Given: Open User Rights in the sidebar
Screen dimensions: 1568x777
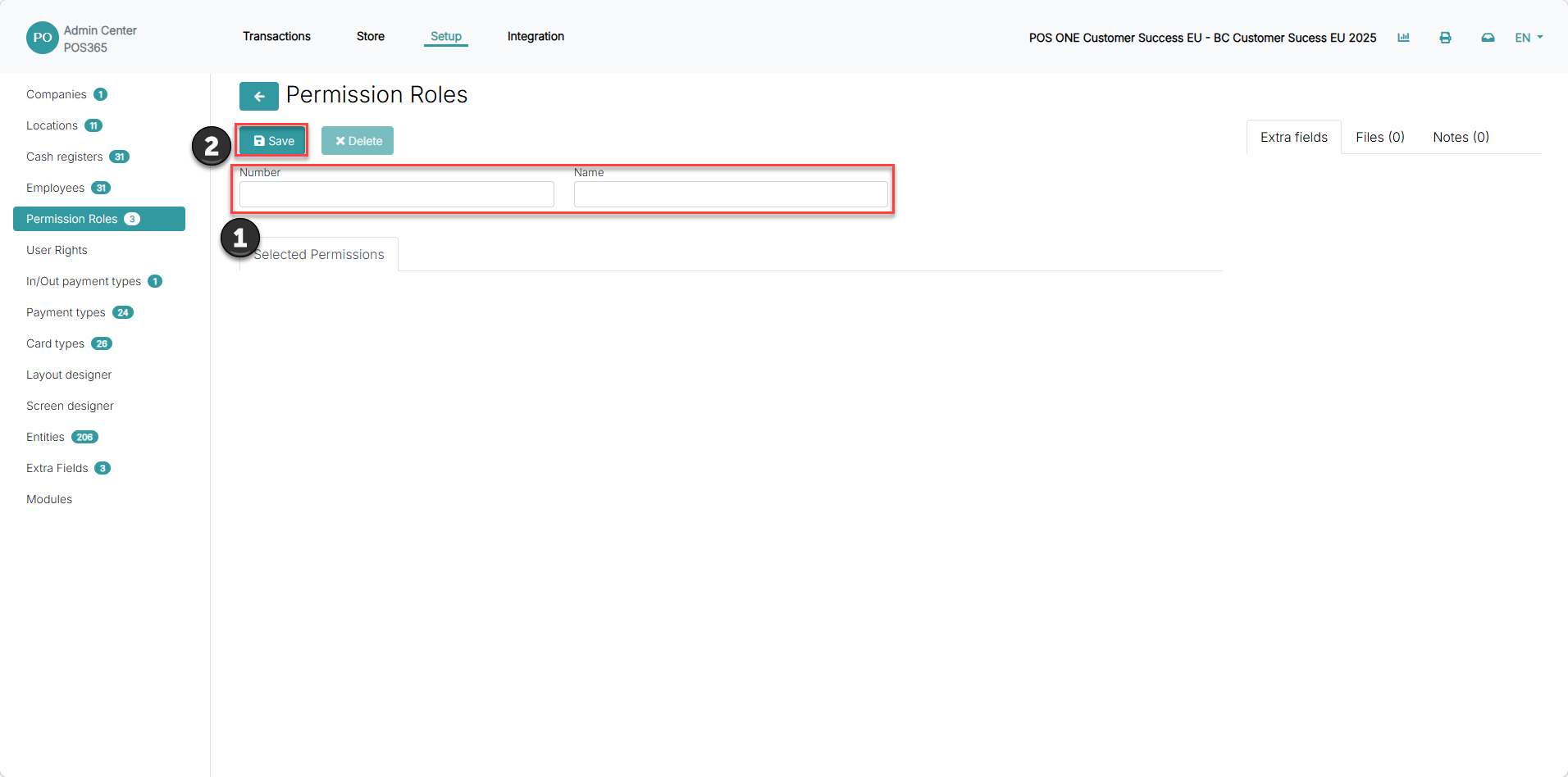Looking at the screenshot, I should (57, 250).
